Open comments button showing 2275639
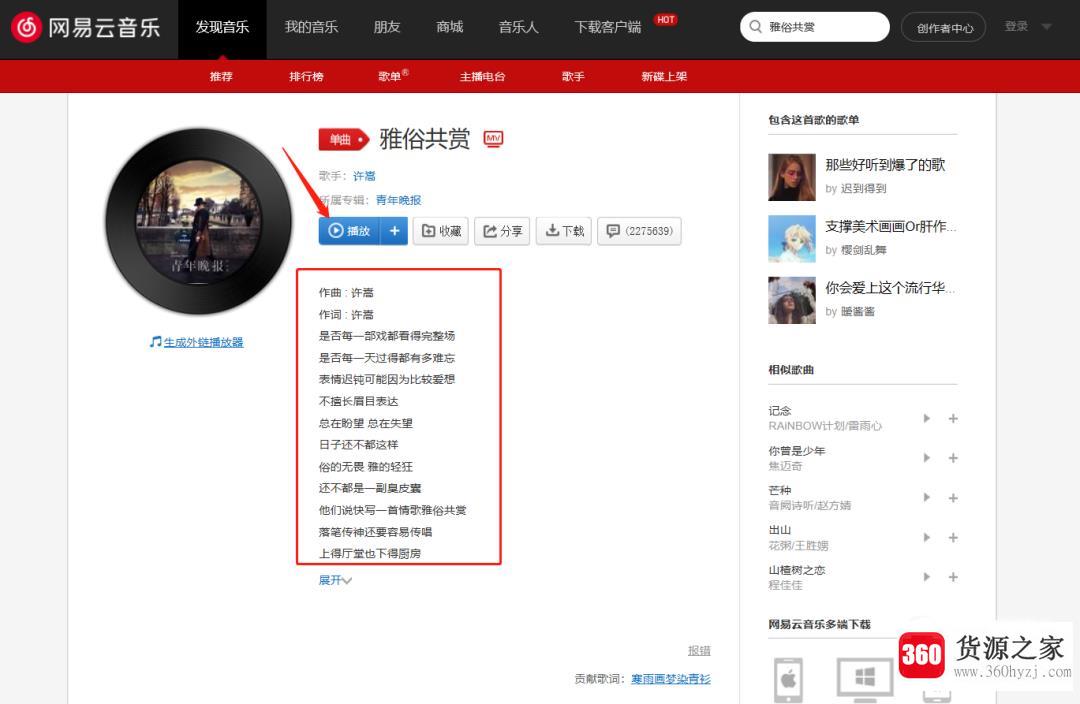Image resolution: width=1080 pixels, height=704 pixels. 640,231
